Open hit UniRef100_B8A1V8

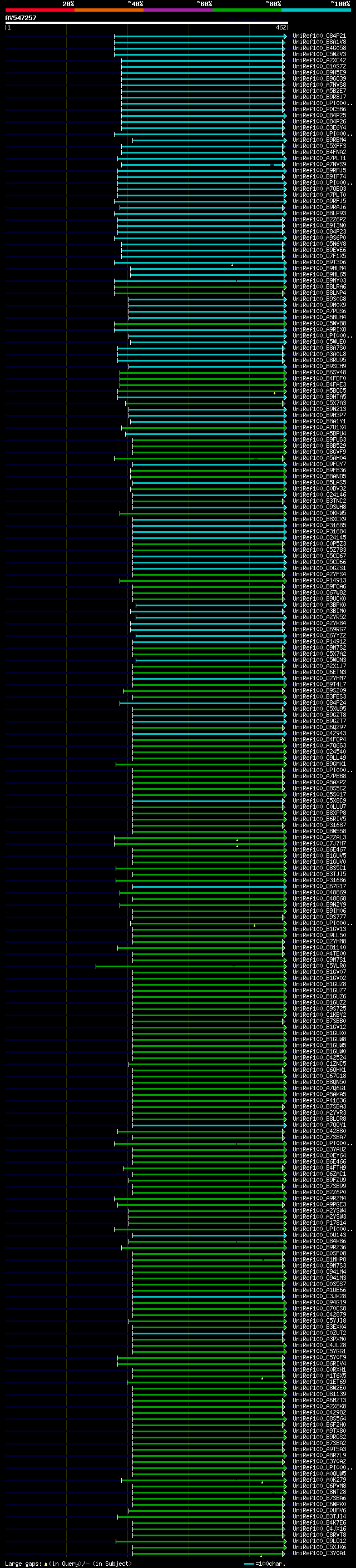[319, 42]
